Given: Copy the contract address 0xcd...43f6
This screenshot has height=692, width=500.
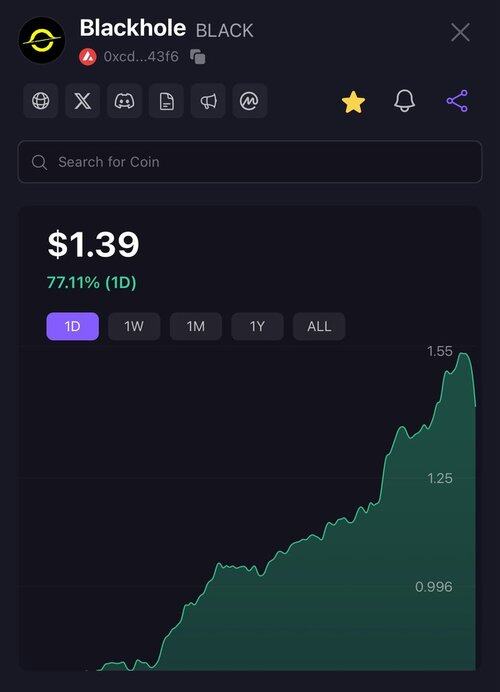Looking at the screenshot, I should pos(198,57).
